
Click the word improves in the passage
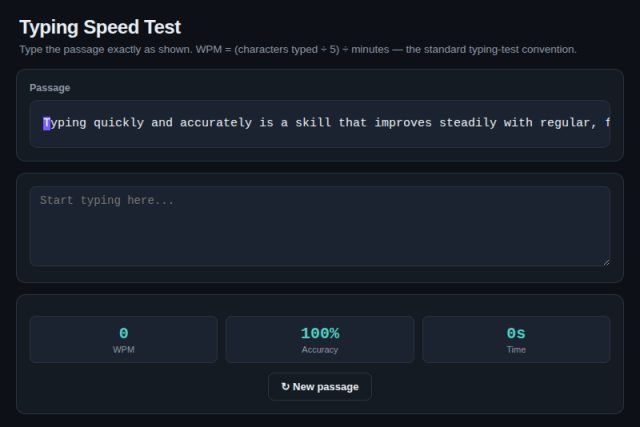point(403,123)
